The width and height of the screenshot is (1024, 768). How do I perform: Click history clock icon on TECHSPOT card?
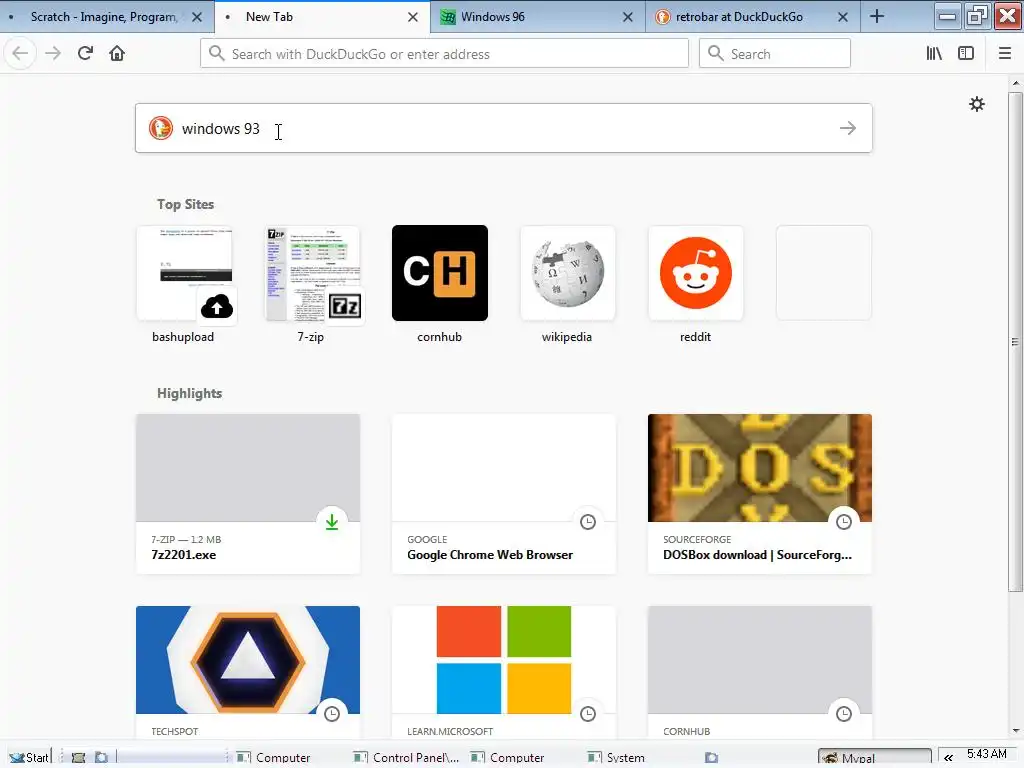pos(332,714)
